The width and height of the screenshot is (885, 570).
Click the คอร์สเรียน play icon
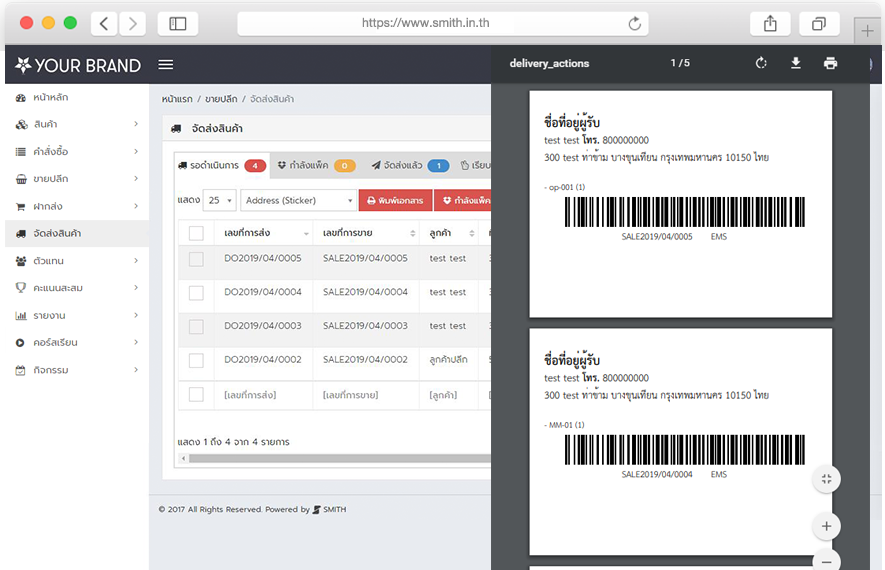pos(20,343)
